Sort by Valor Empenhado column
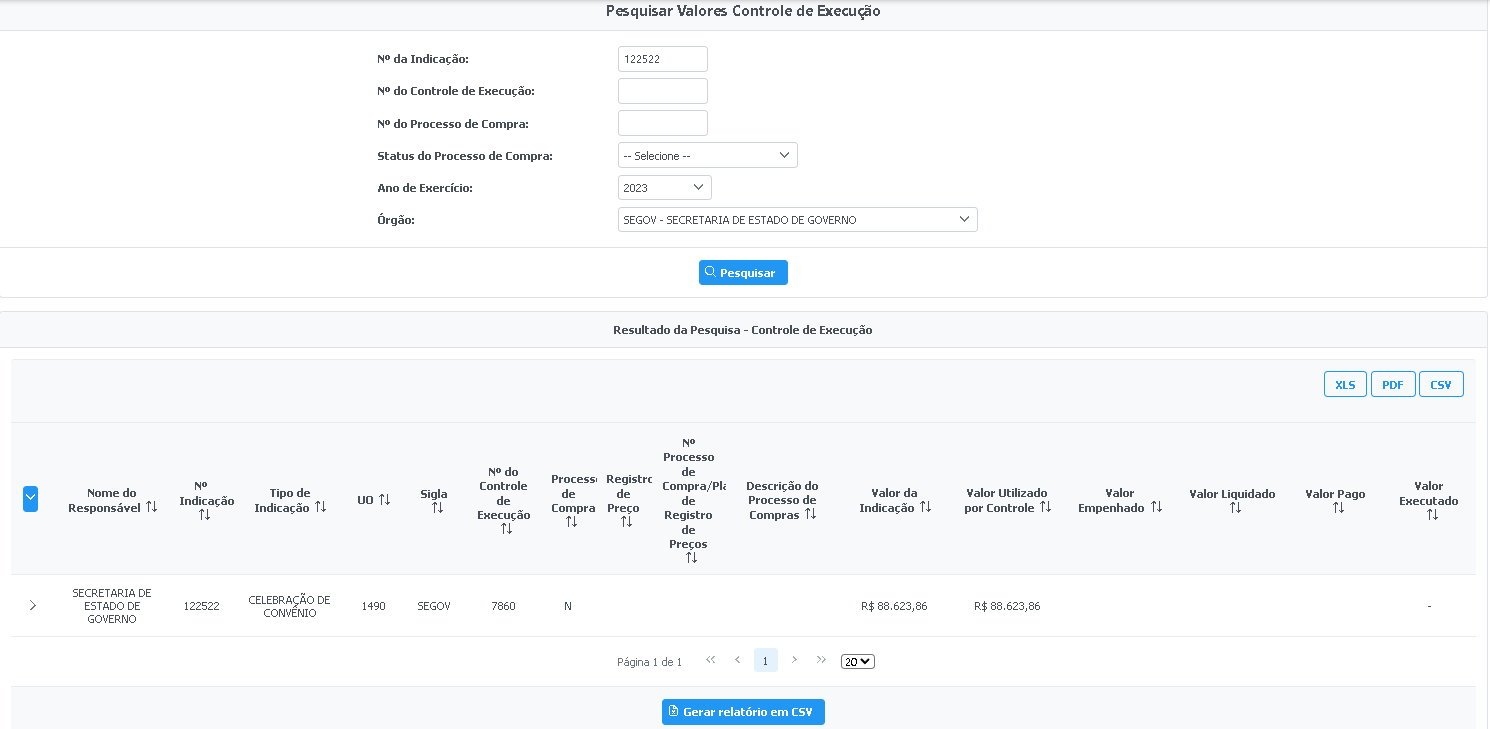Screen dimensions: 1490x729 point(1156,507)
